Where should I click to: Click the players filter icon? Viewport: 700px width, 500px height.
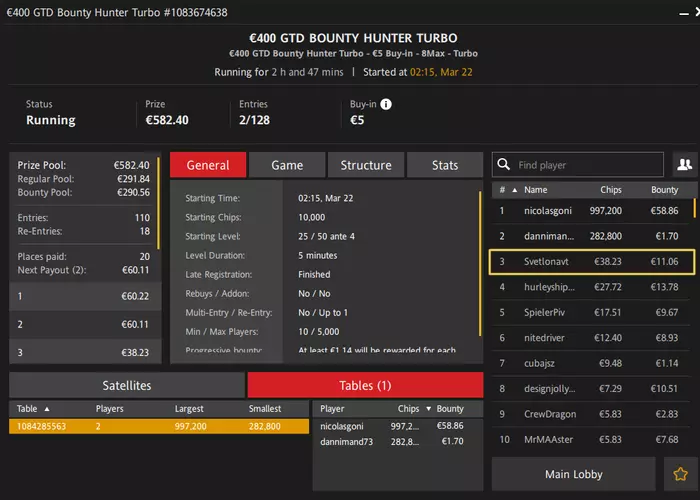tap(684, 164)
